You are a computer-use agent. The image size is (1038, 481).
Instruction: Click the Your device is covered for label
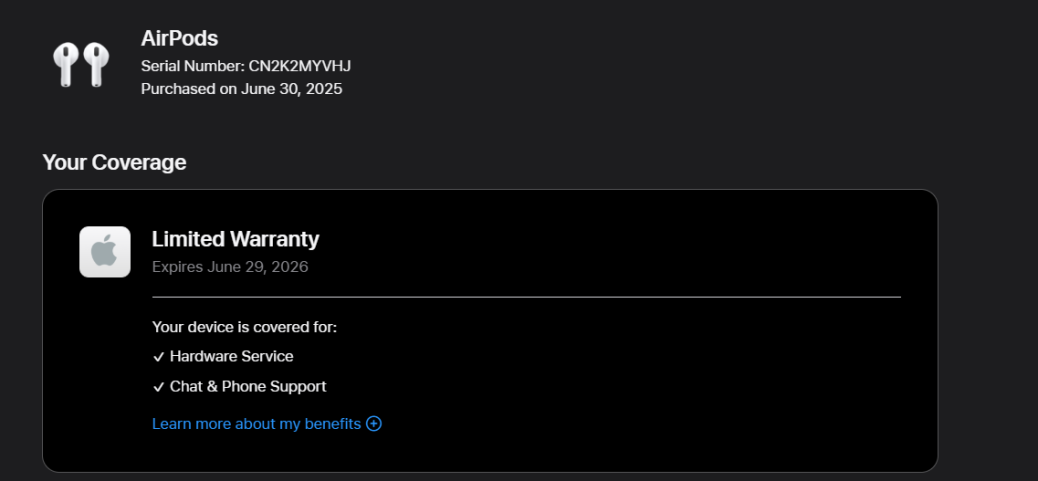[x=244, y=327]
